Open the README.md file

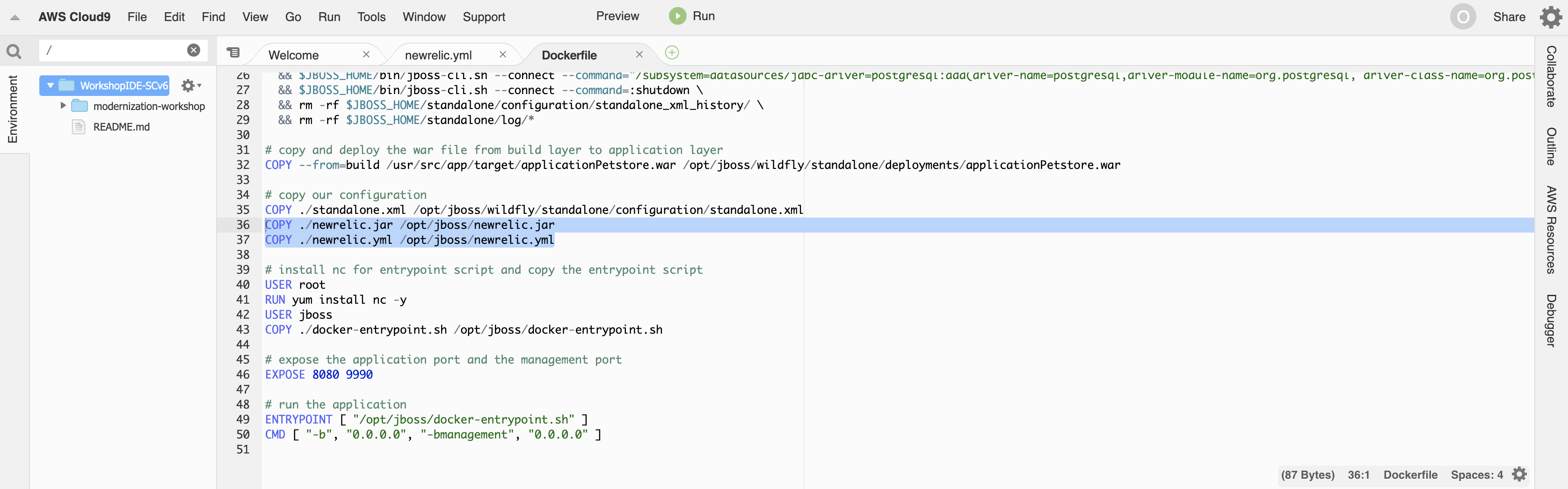click(x=121, y=127)
